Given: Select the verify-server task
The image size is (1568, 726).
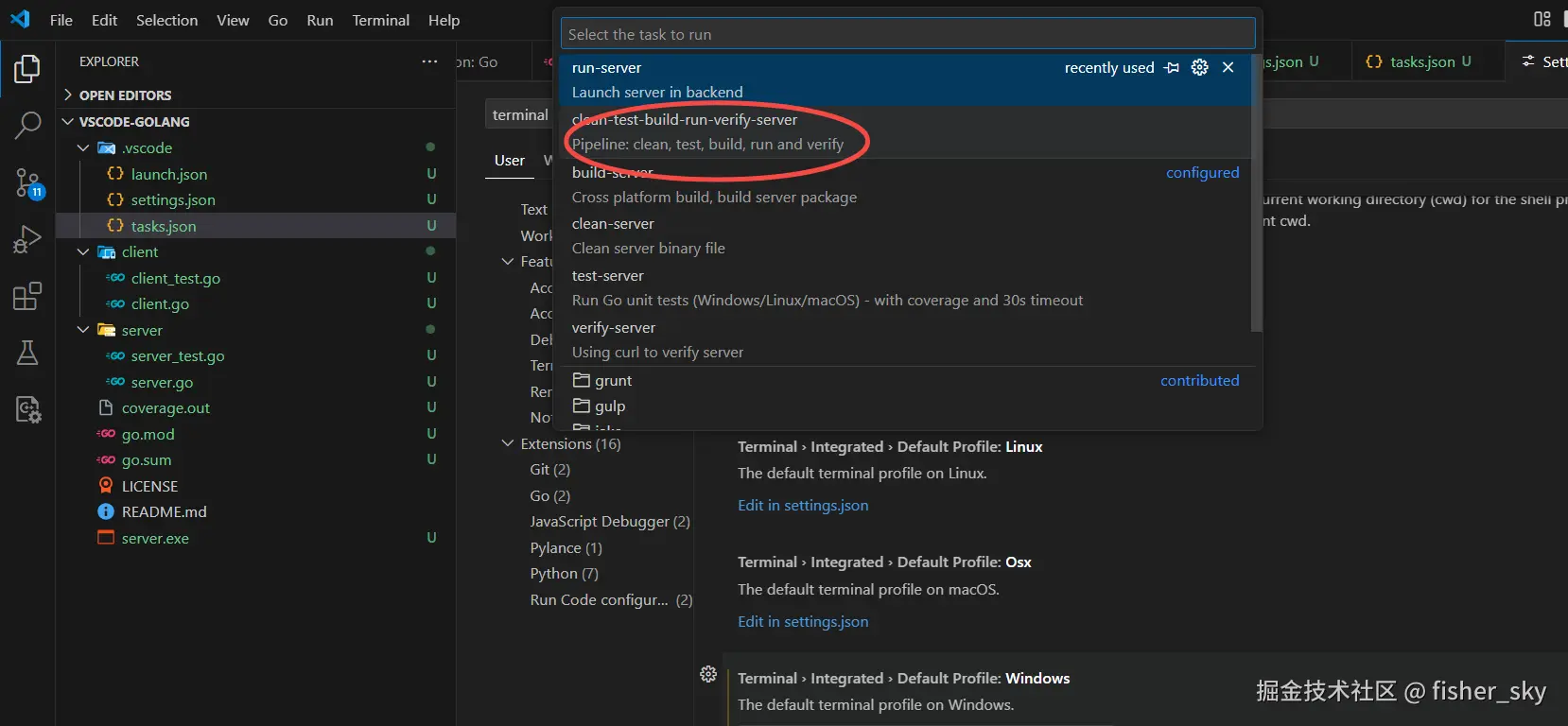Looking at the screenshot, I should pos(906,339).
